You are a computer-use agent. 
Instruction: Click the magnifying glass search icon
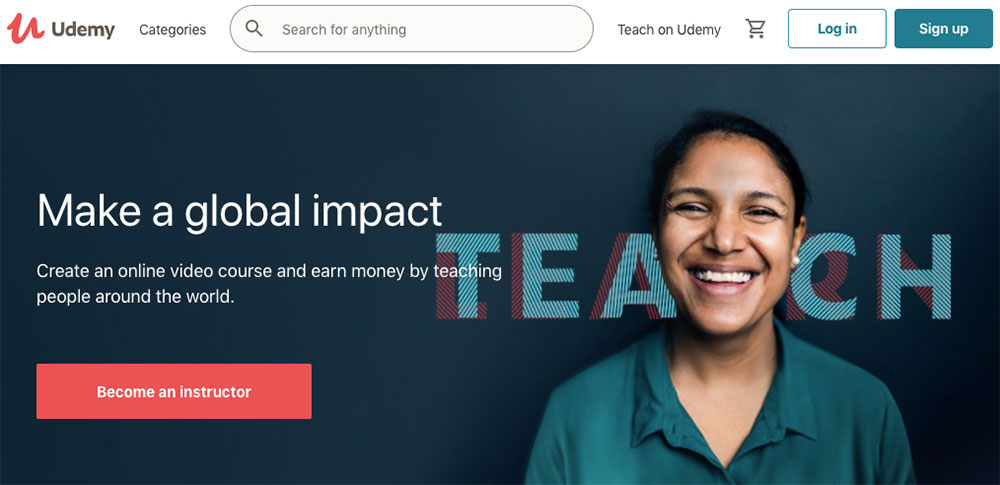click(x=254, y=29)
